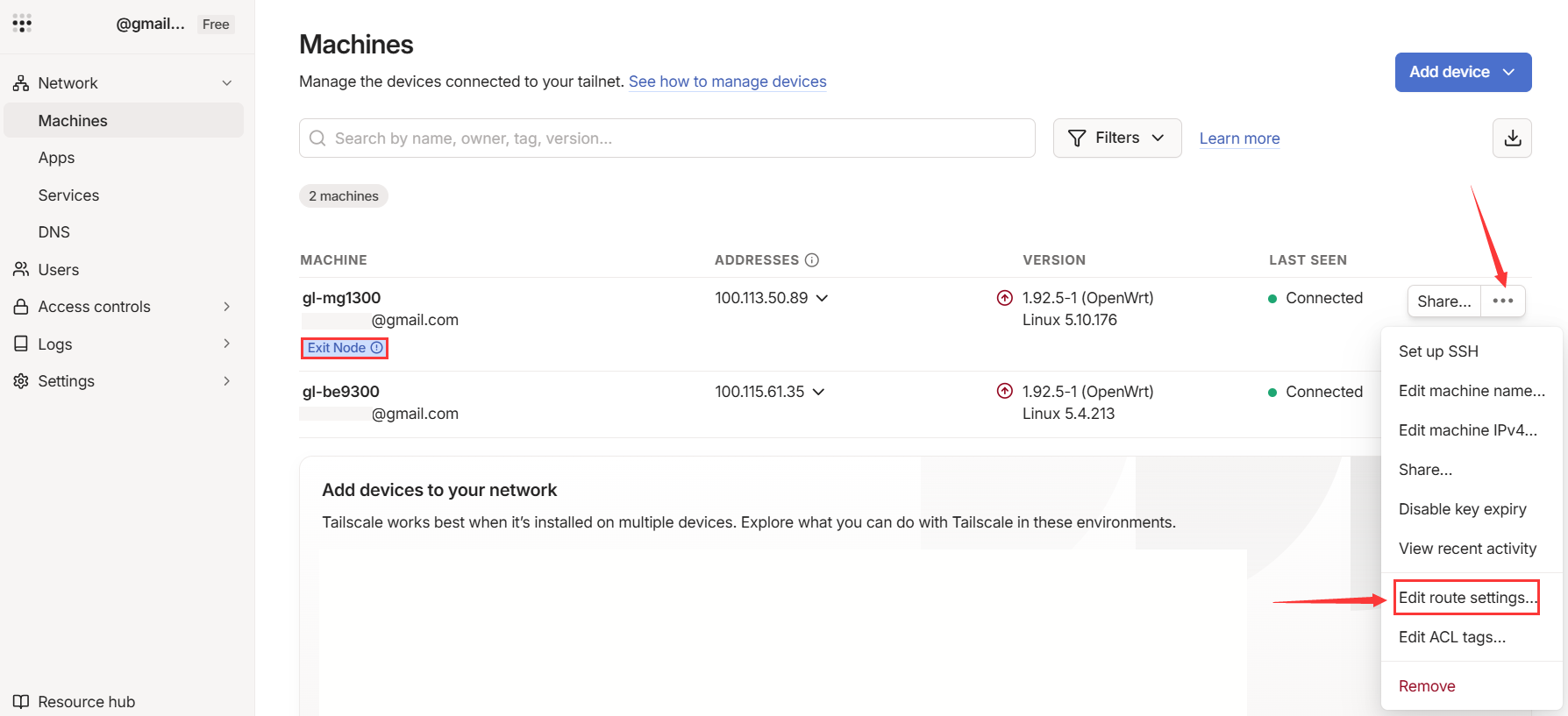
Task: Open the three-dot menu for gl-mg1300
Action: pos(1503,301)
